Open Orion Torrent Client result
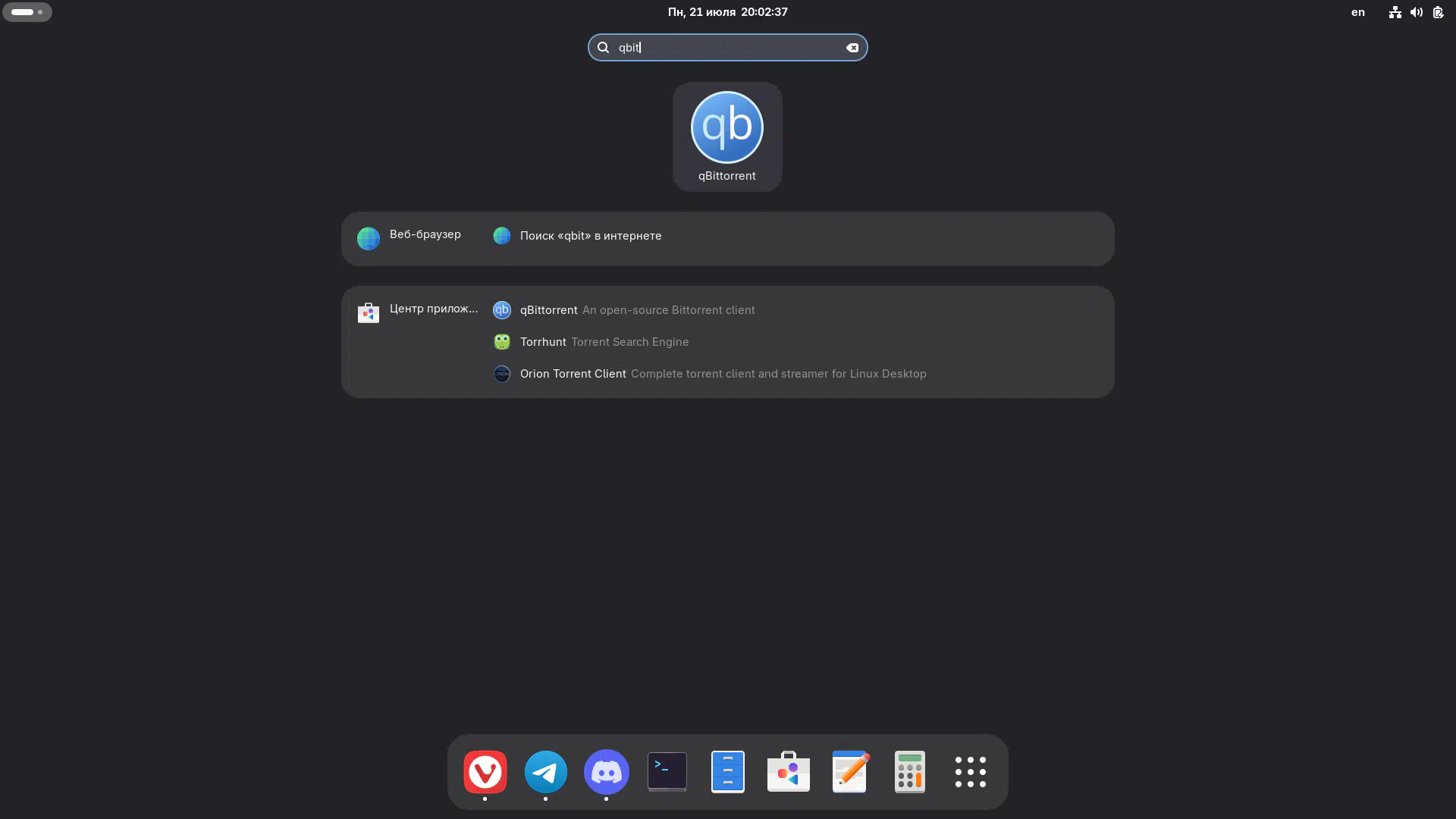The width and height of the screenshot is (1456, 819). pyautogui.click(x=798, y=374)
